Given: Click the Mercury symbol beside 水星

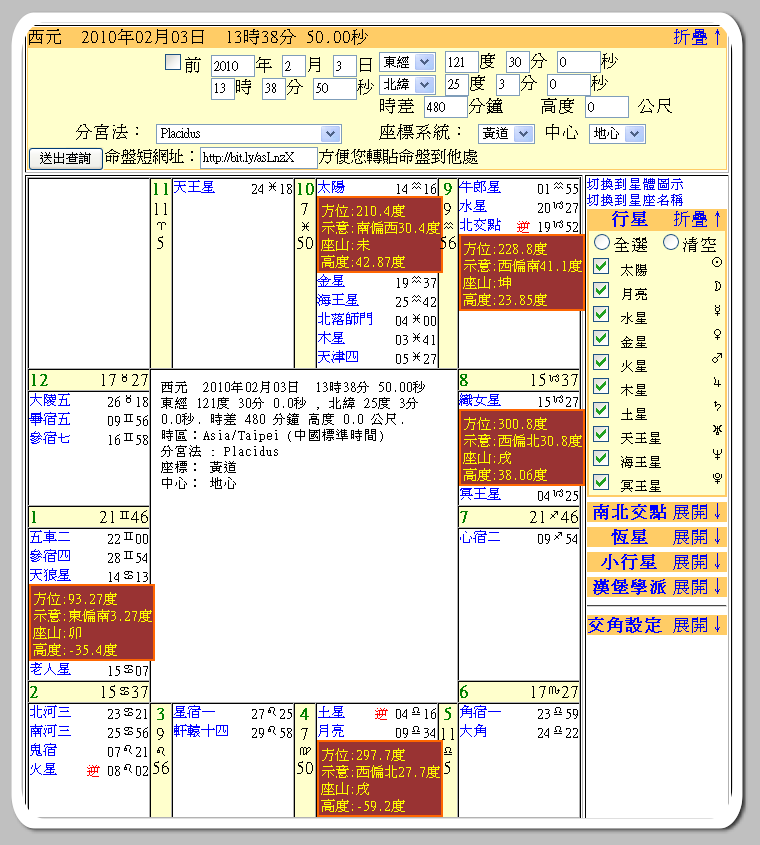Looking at the screenshot, I should tap(715, 311).
